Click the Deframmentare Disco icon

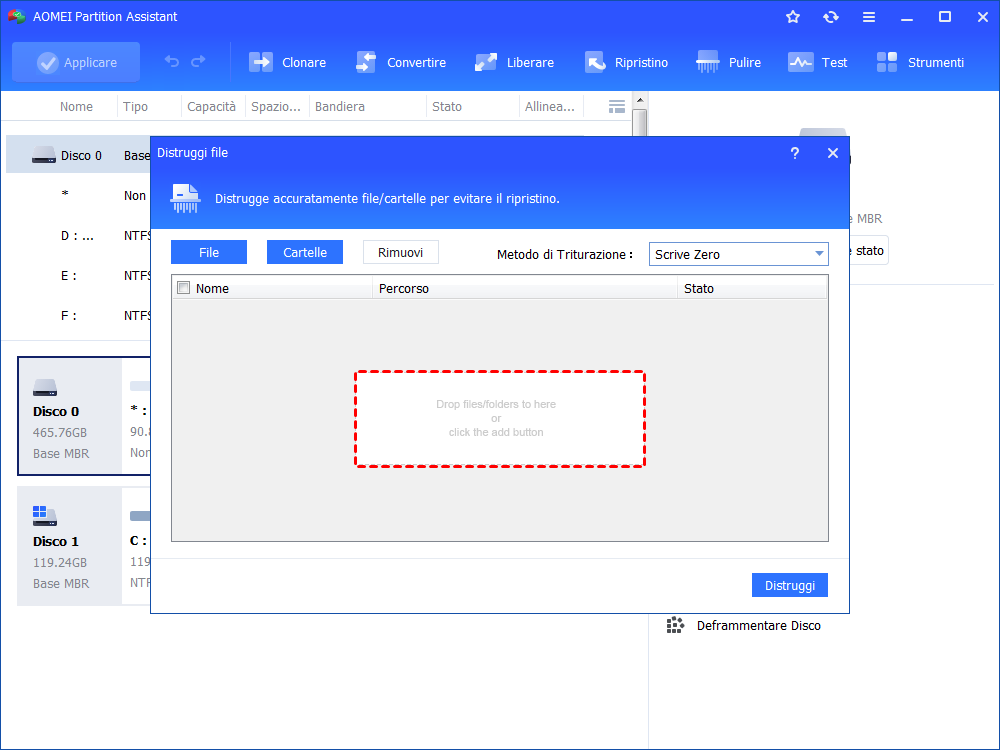tap(675, 625)
